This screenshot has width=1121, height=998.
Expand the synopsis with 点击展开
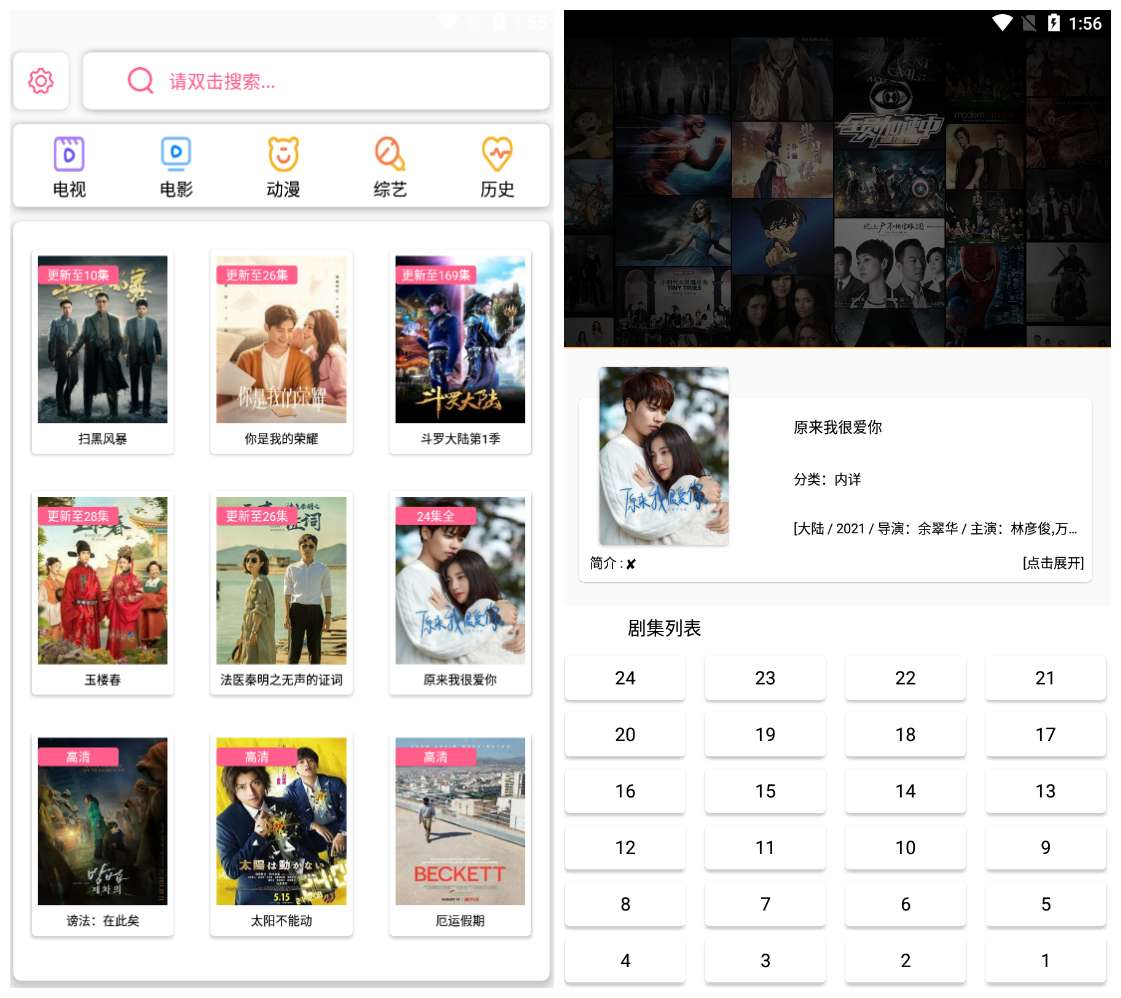pos(1052,563)
